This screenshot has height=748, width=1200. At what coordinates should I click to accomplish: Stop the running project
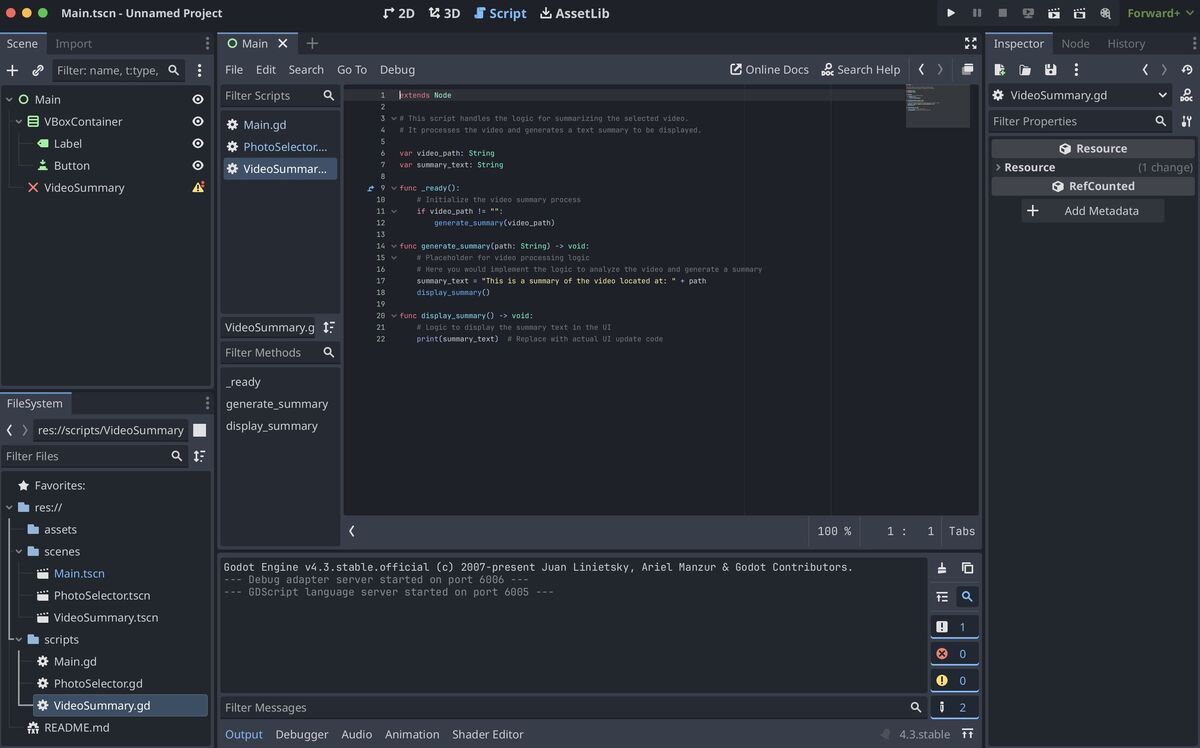tap(1002, 13)
